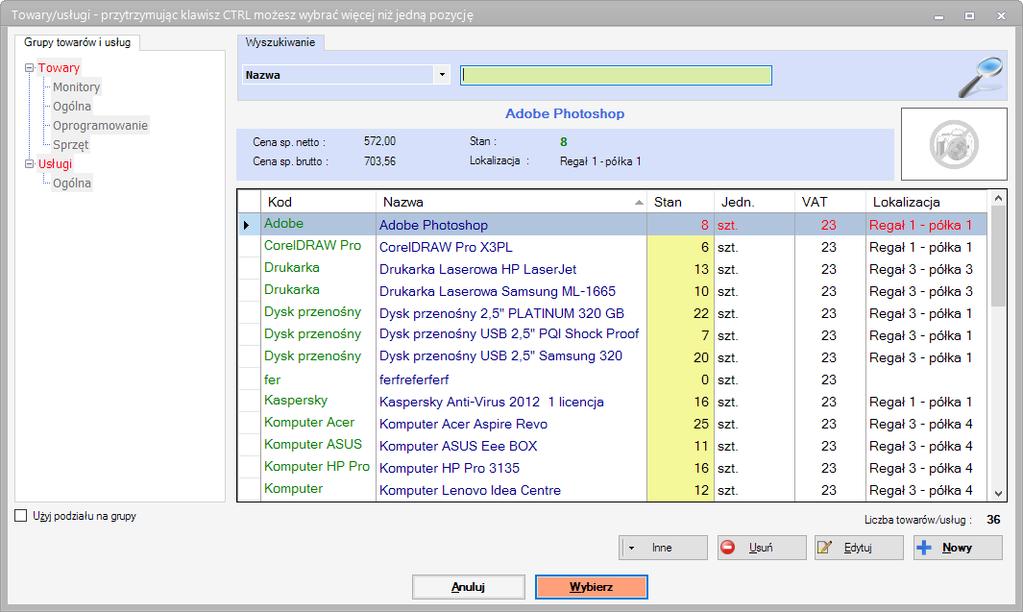Viewport: 1023px width, 612px height.
Task: Enable the Użyj podziału na grupy checkbox
Action: pos(21,516)
